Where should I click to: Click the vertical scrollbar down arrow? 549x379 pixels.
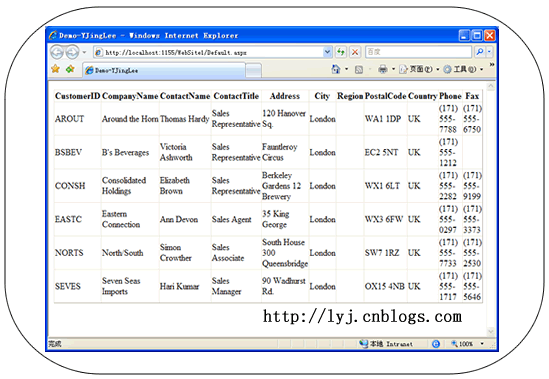[491, 331]
